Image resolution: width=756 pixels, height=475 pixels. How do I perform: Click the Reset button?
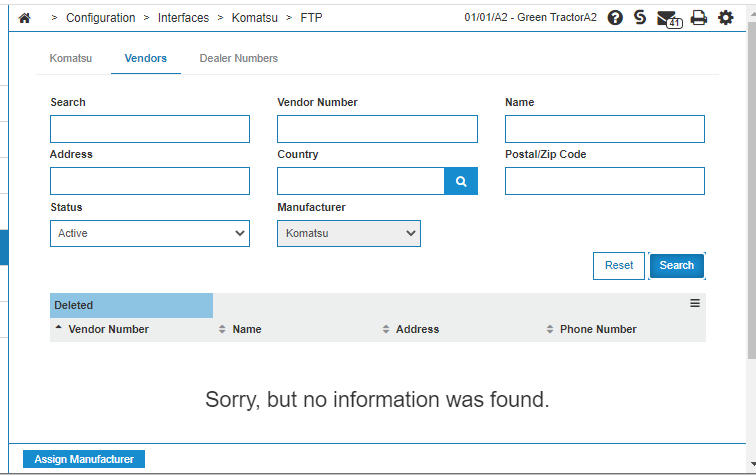pyautogui.click(x=619, y=266)
